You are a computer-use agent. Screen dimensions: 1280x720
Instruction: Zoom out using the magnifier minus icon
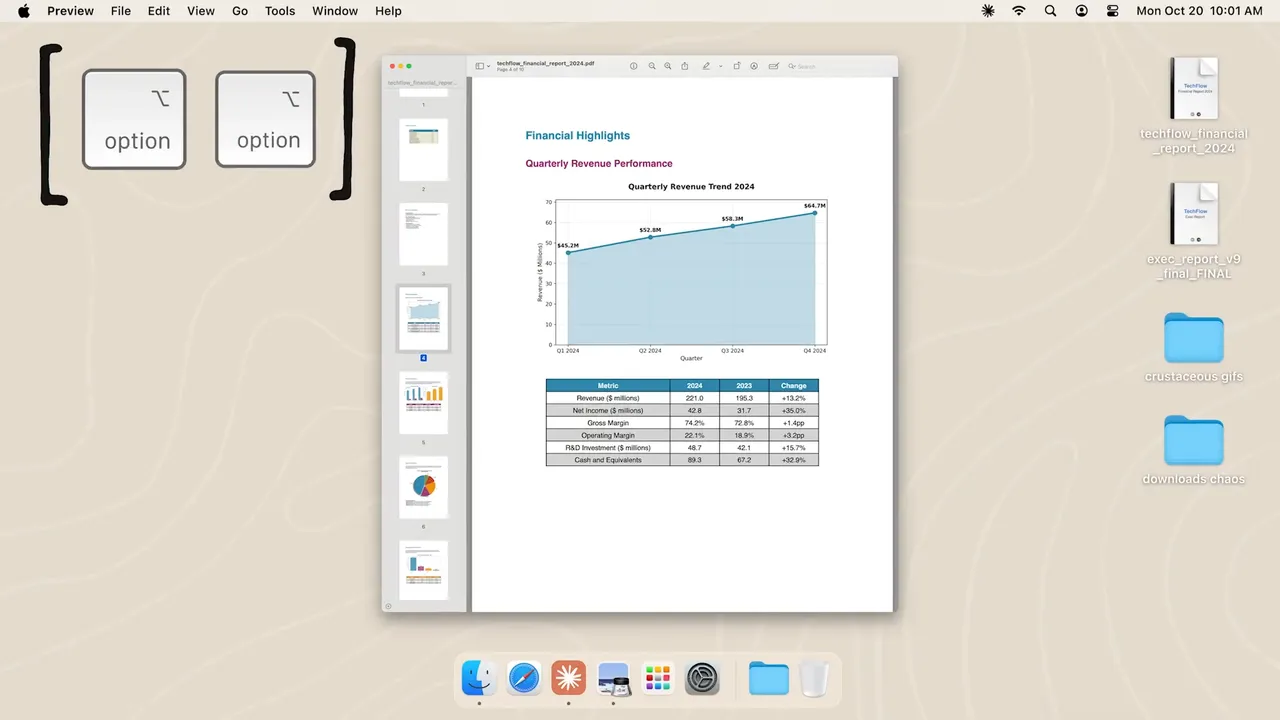point(652,66)
